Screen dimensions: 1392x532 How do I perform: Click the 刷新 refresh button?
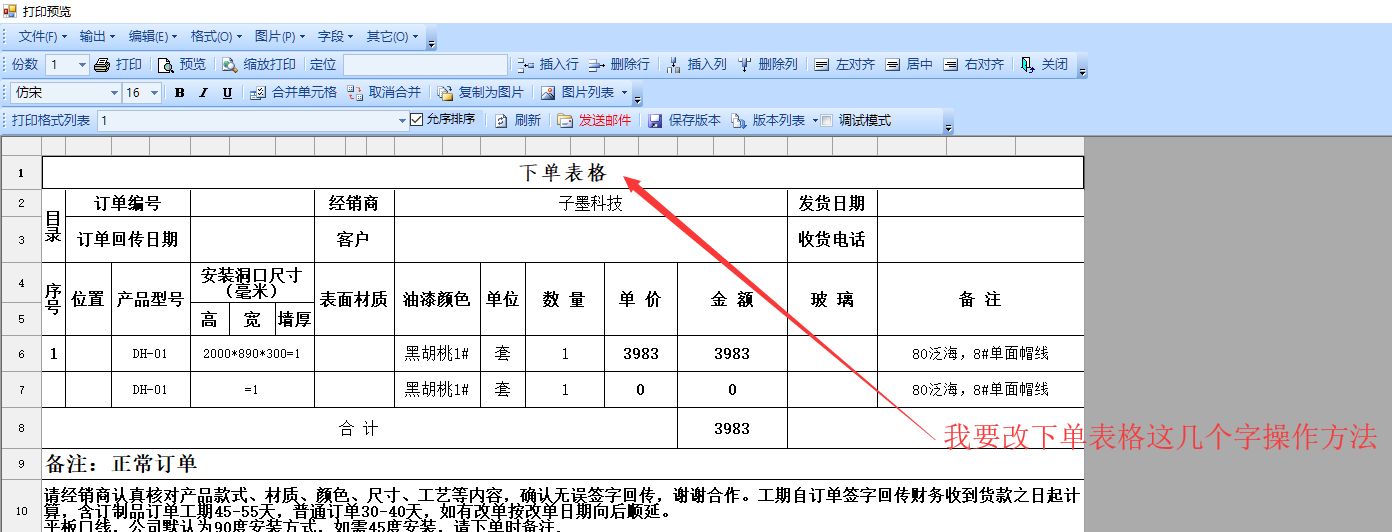pyautogui.click(x=518, y=121)
